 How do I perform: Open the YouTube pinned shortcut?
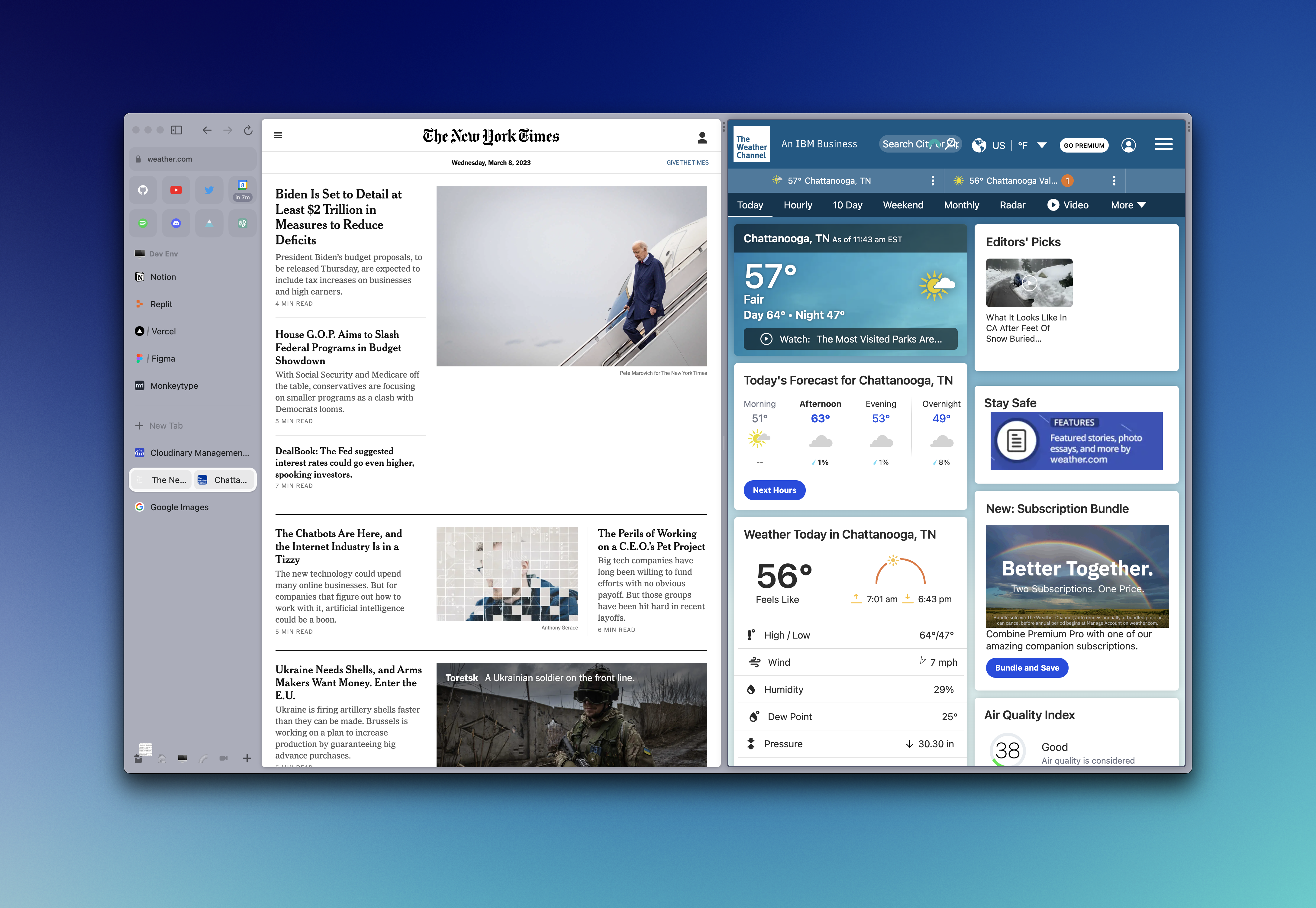click(176, 190)
